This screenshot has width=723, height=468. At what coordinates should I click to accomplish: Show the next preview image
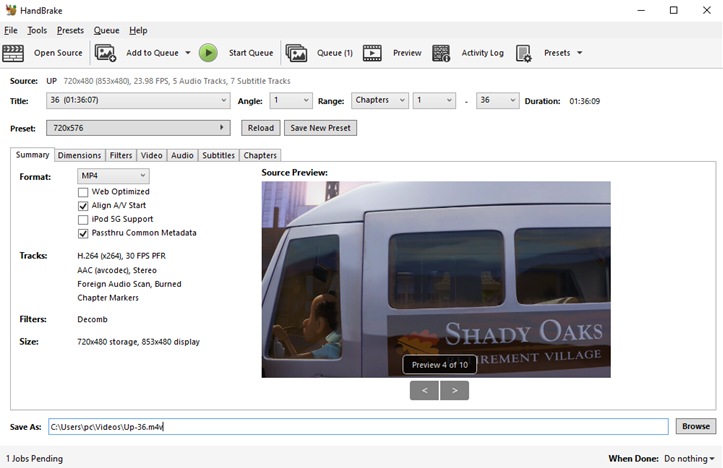[x=455, y=391]
